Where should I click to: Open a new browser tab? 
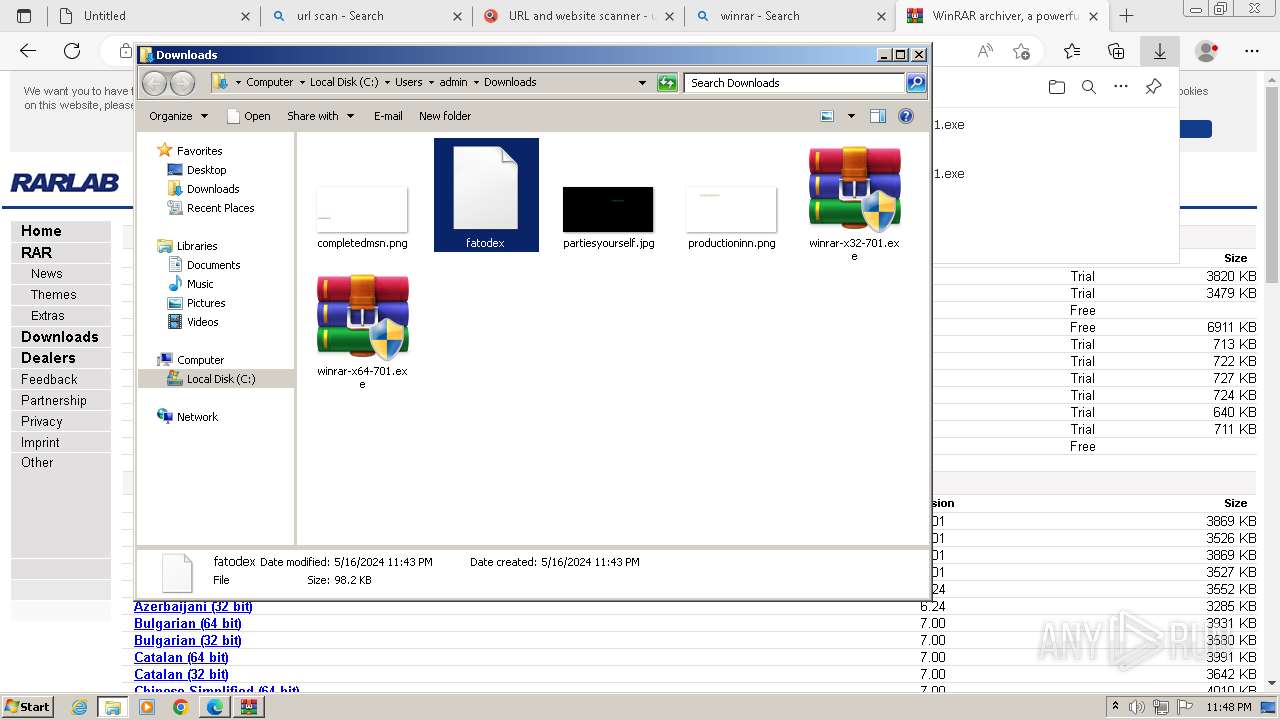click(x=1126, y=16)
